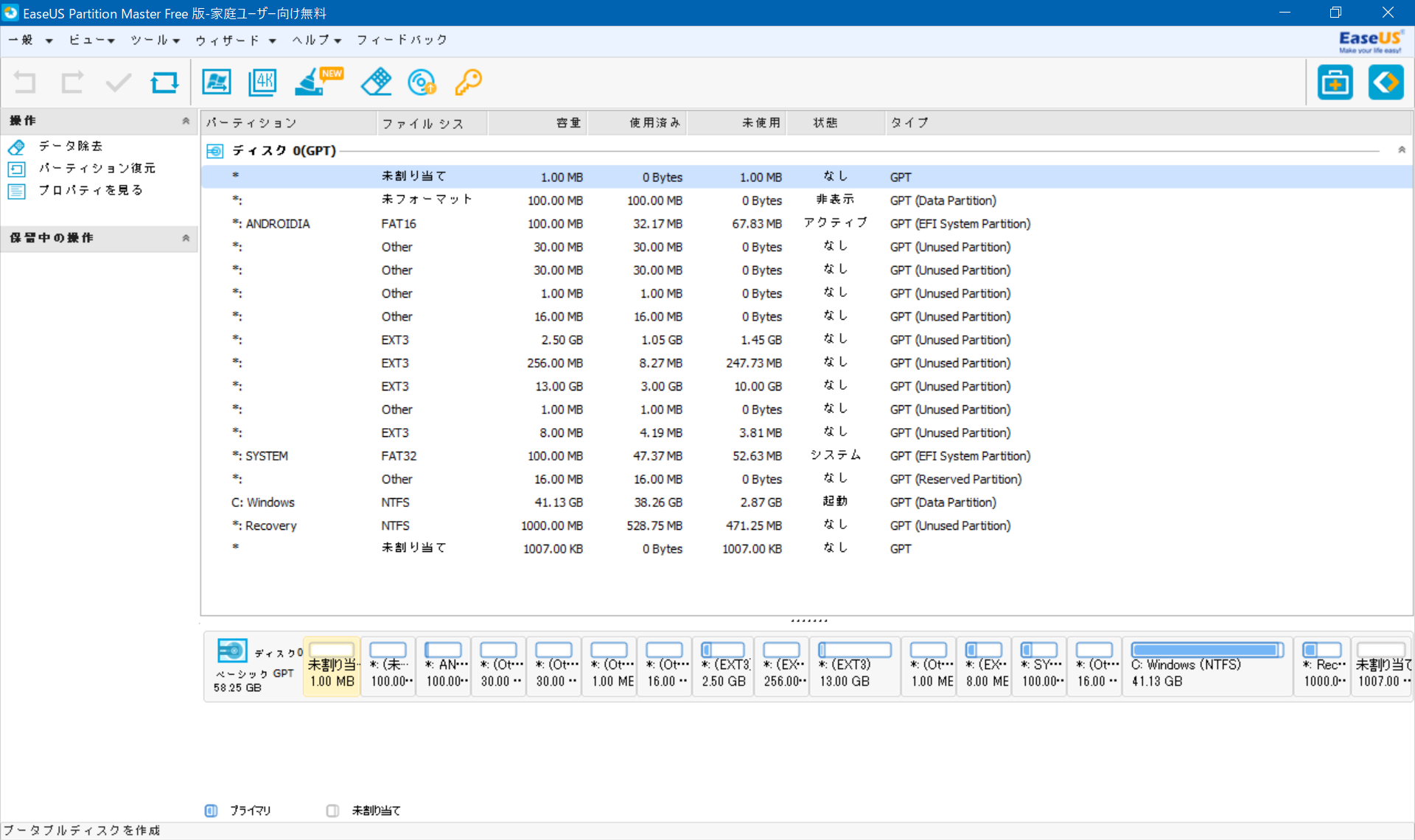1415x840 pixels.
Task: Select the 2.50 GB EXT3 block in disk map
Action: pyautogui.click(x=723, y=666)
